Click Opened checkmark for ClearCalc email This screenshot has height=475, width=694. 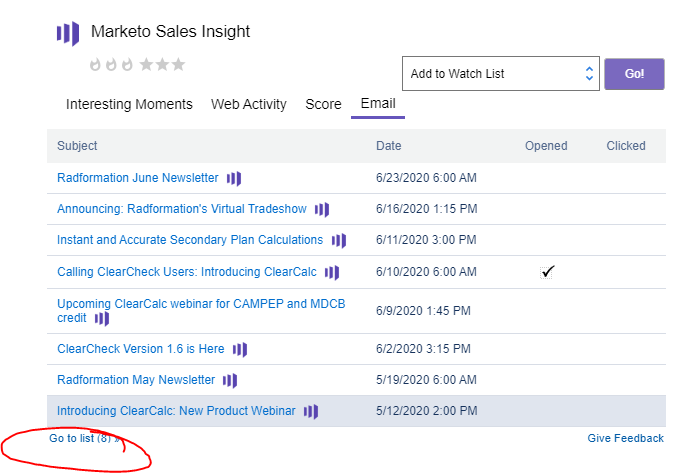546,272
